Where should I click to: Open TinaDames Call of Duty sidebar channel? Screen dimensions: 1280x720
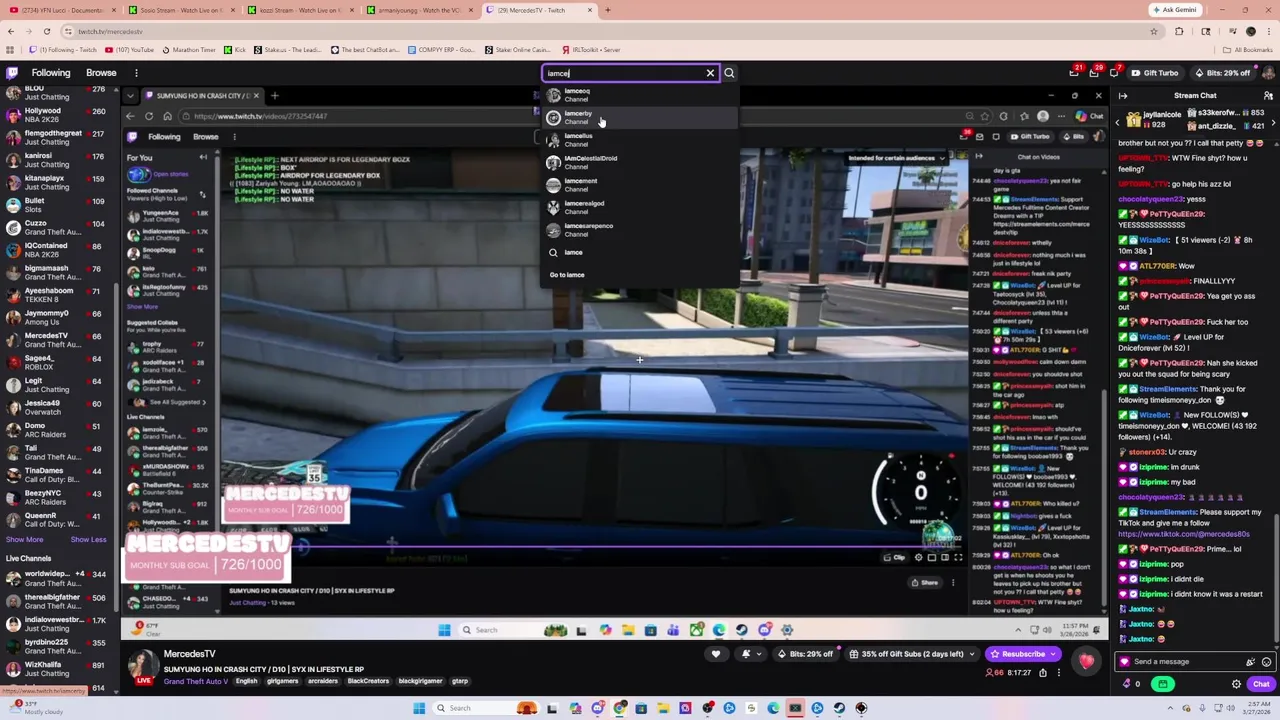(x=58, y=475)
